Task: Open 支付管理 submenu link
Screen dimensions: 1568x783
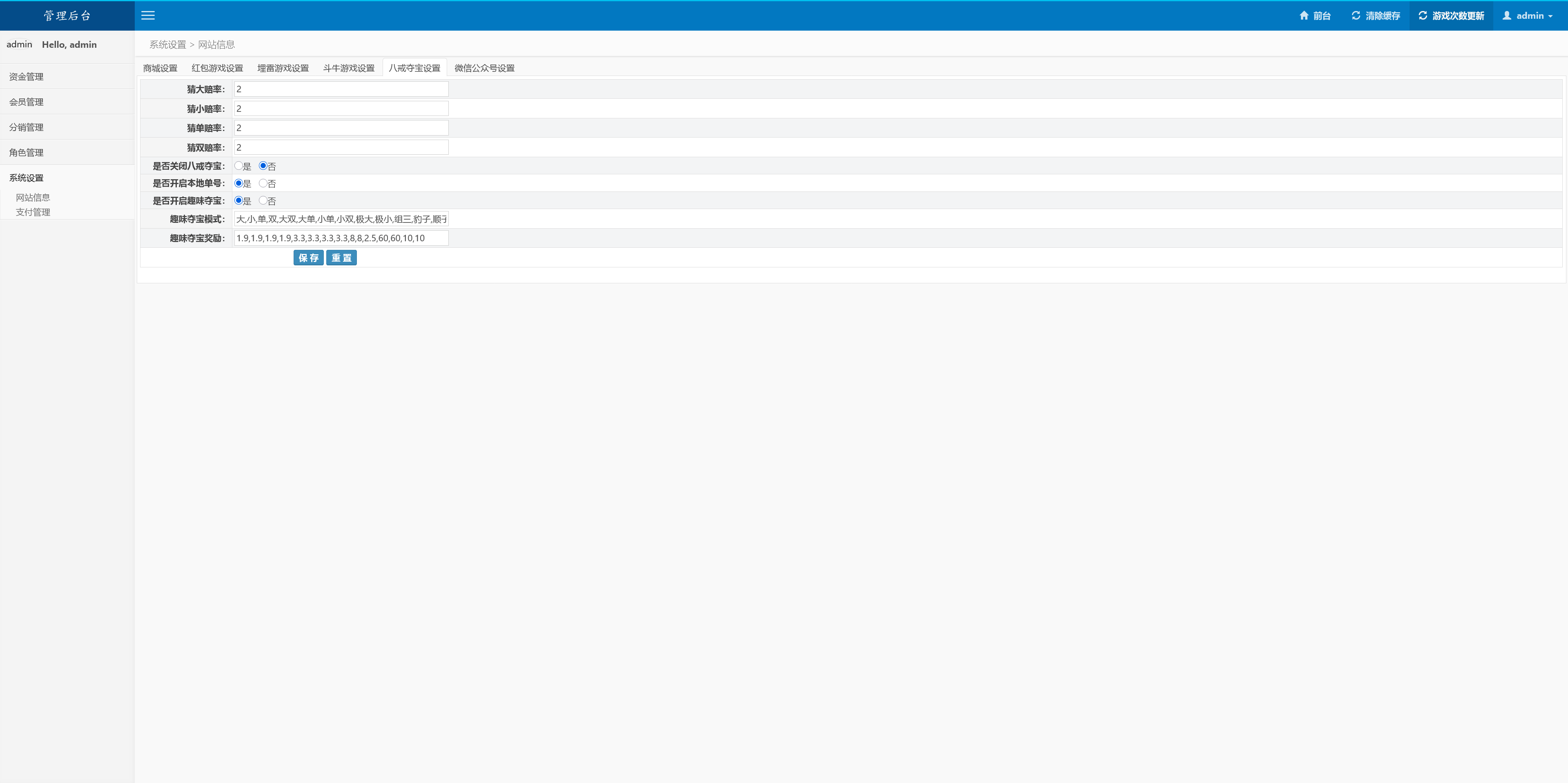Action: pos(33,212)
